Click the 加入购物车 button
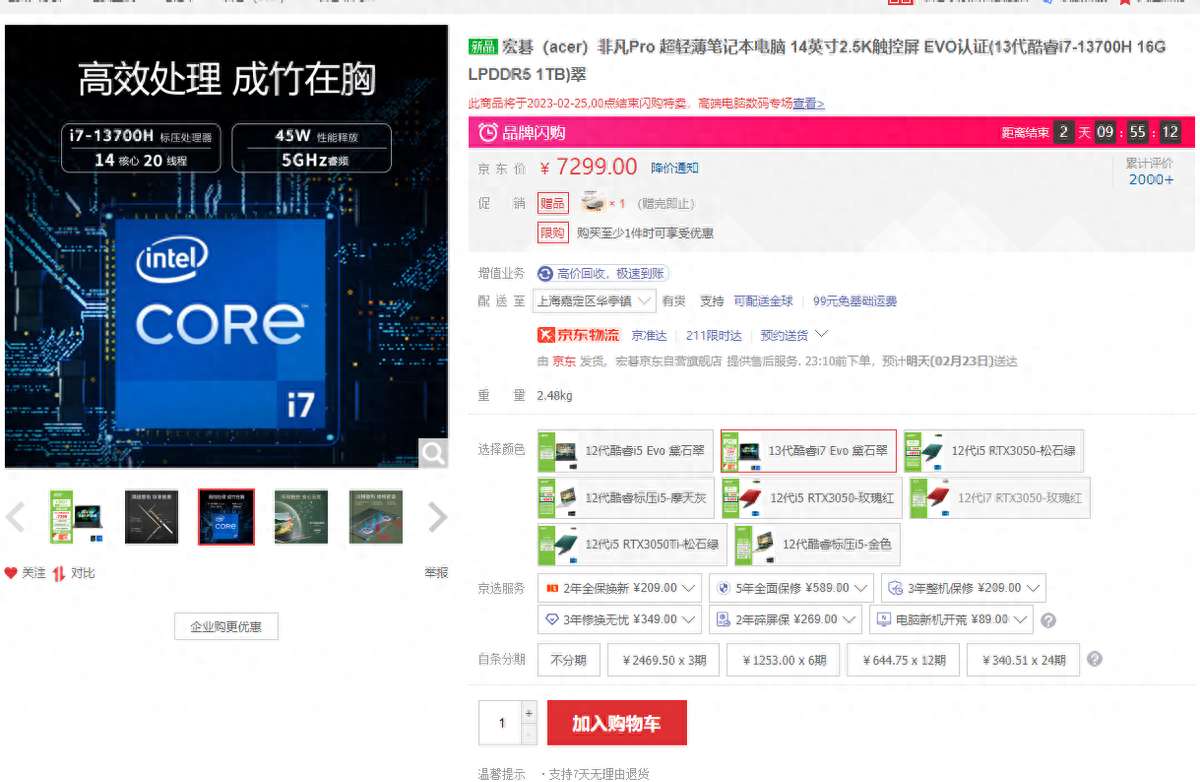Image resolution: width=1200 pixels, height=782 pixels. pos(616,723)
